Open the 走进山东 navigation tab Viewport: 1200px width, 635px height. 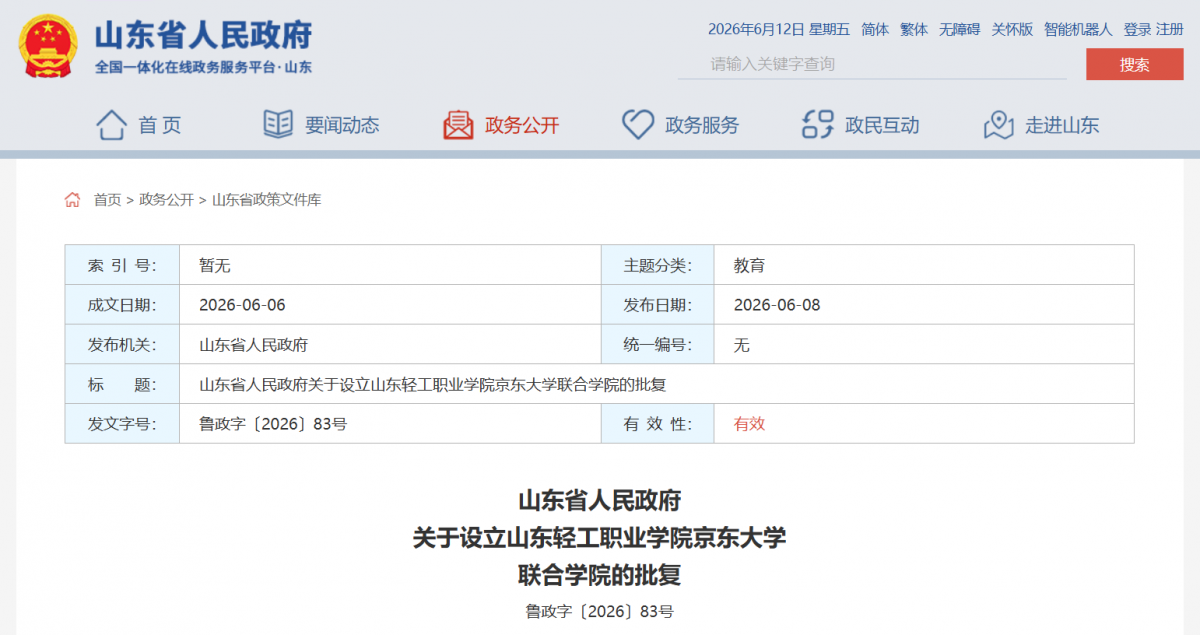(1062, 125)
